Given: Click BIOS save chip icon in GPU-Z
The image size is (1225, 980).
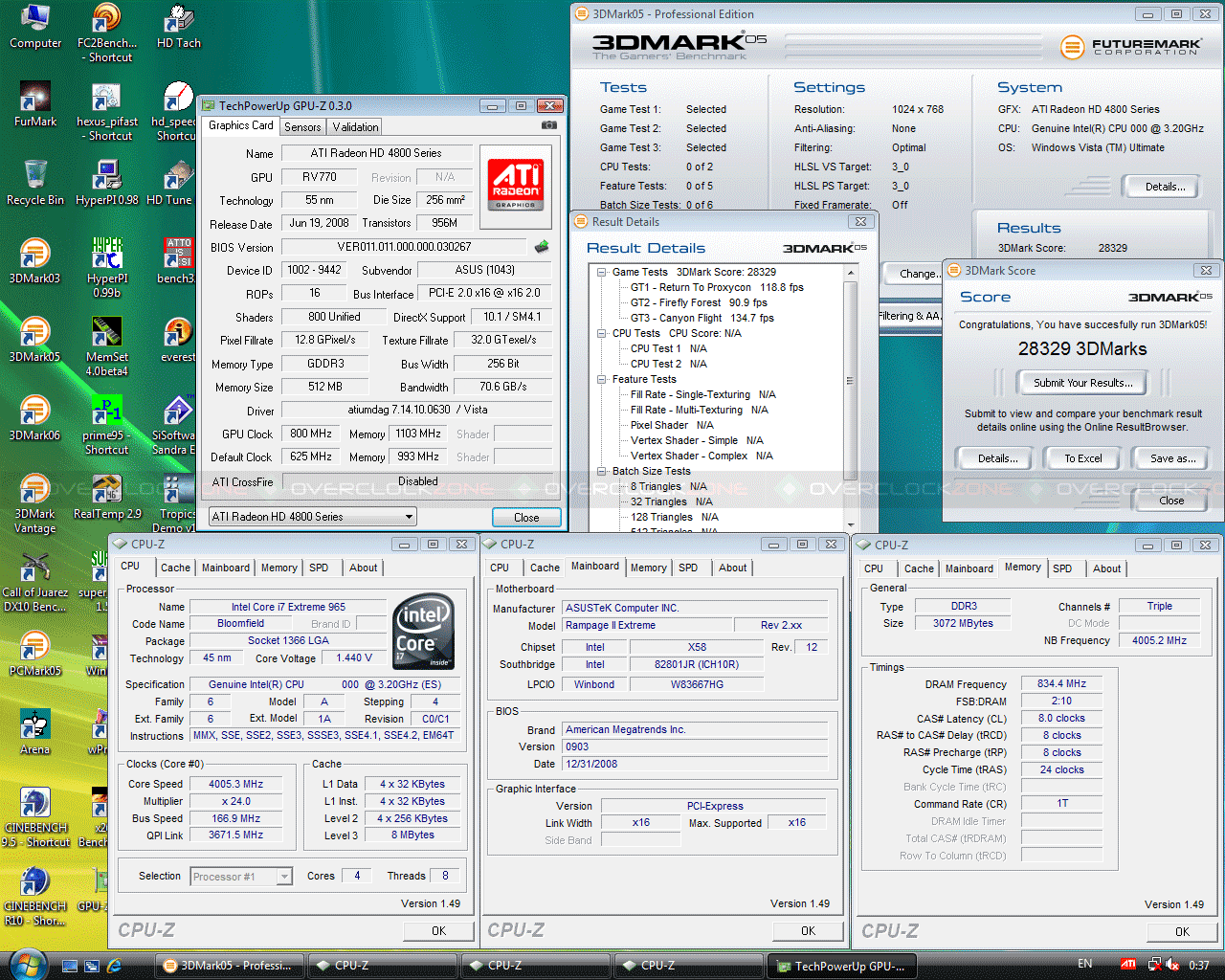Looking at the screenshot, I should pyautogui.click(x=542, y=247).
